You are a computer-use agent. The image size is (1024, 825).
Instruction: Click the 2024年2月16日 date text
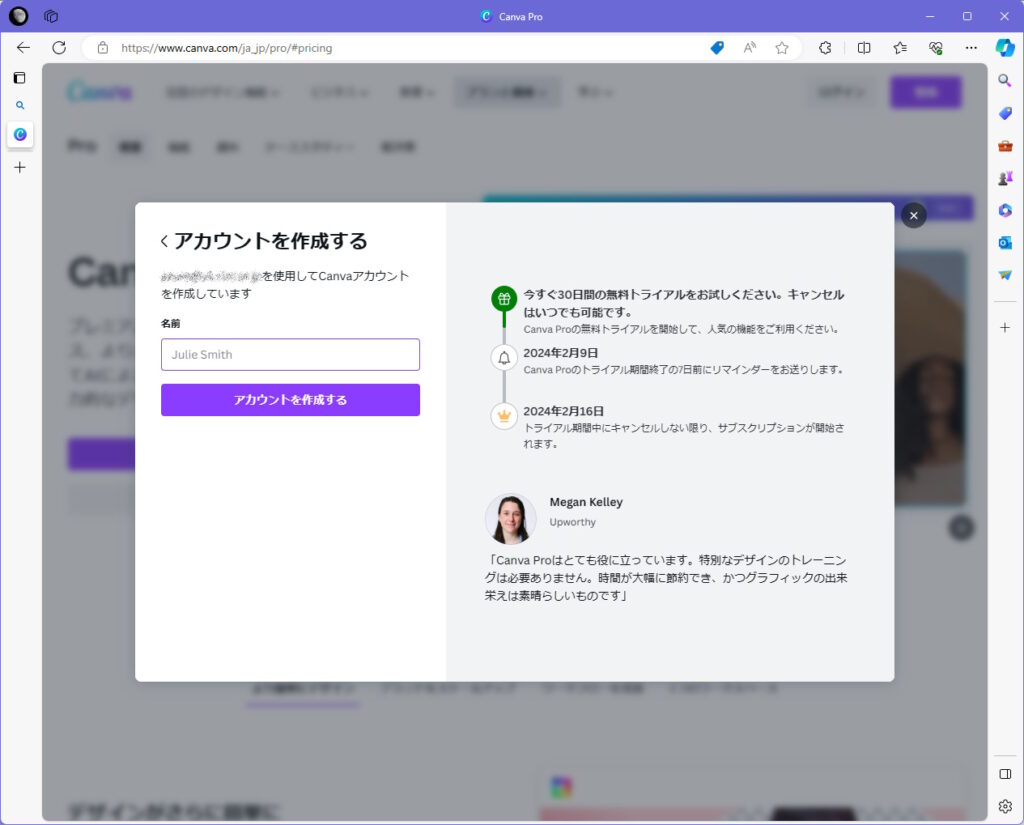[x=563, y=411]
